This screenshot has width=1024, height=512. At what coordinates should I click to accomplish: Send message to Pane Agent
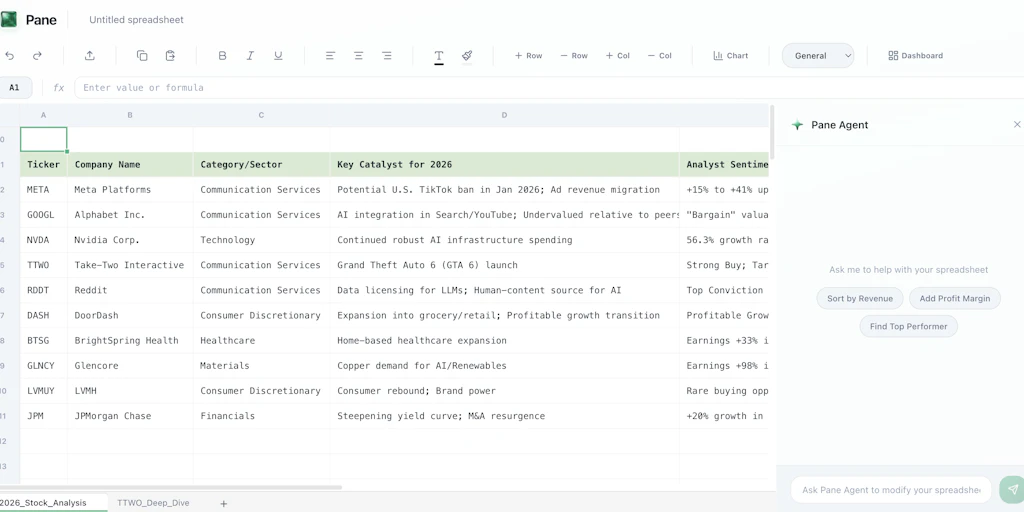click(1012, 490)
